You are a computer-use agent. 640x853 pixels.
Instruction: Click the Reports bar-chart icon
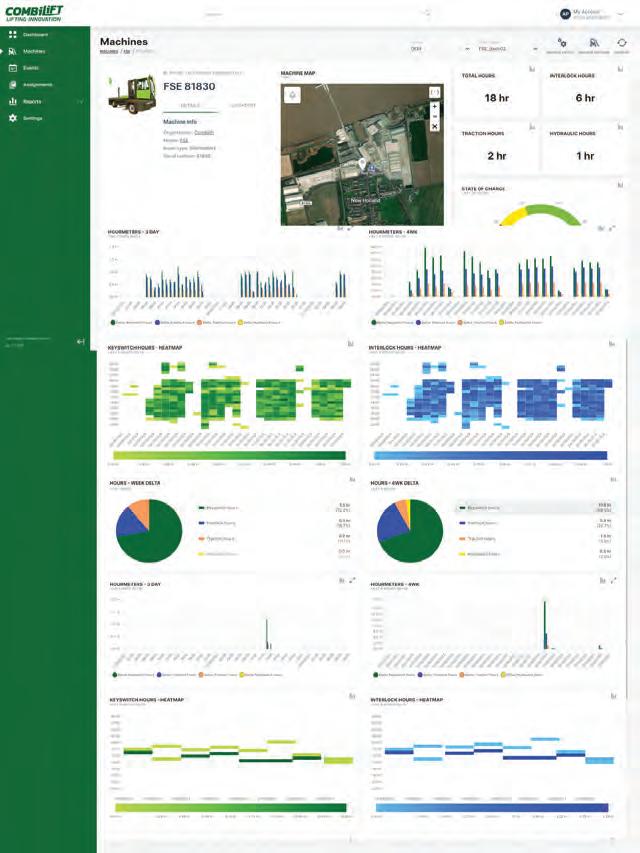[x=13, y=101]
